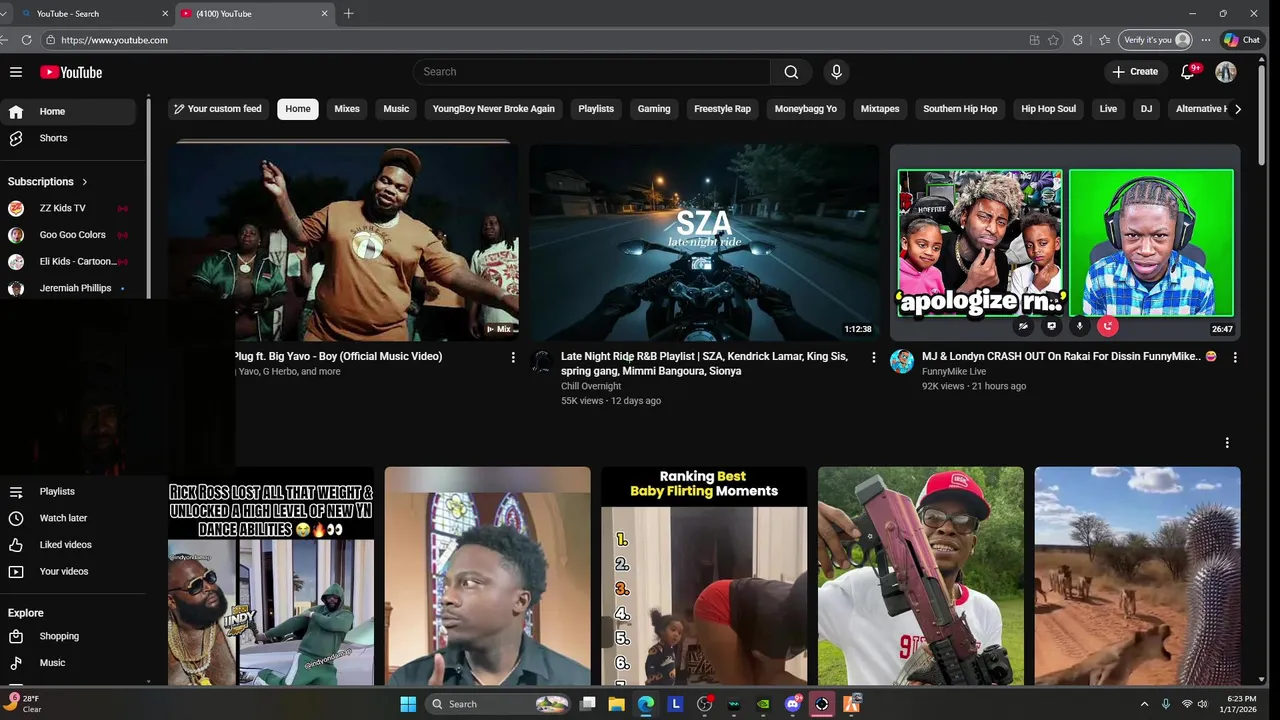
Task: Click the YouTube logo
Action: coord(71,72)
